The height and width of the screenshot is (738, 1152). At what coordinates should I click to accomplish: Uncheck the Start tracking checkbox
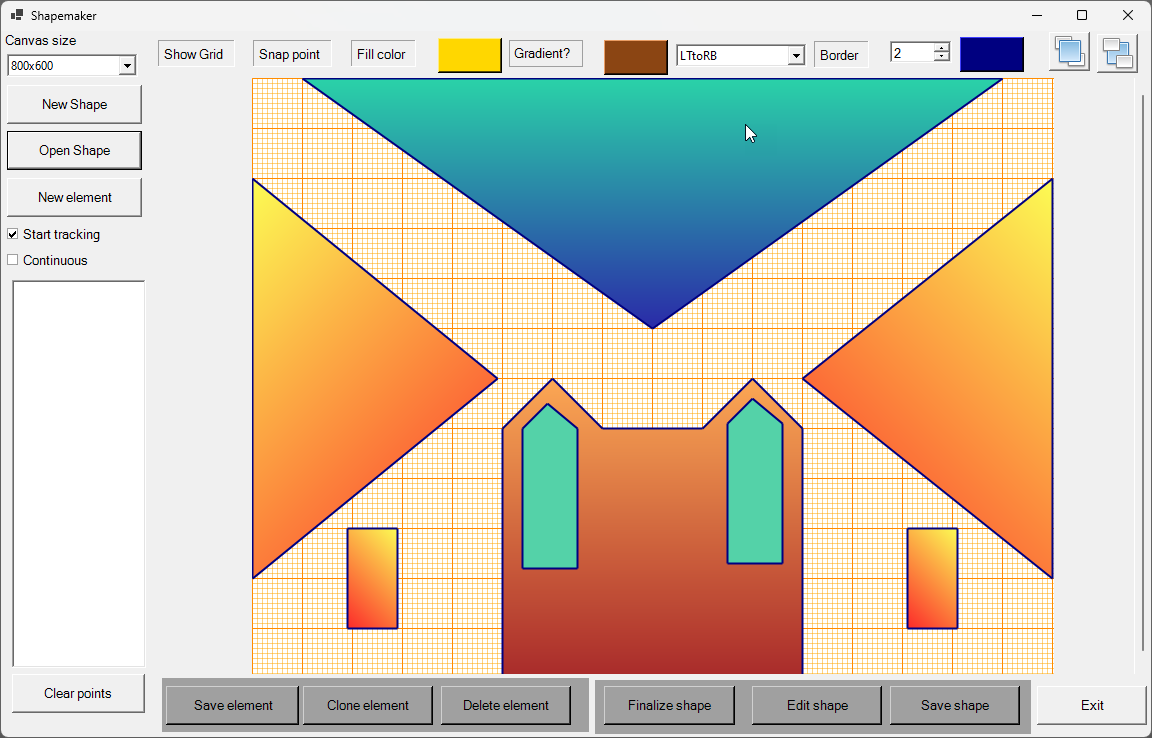pyautogui.click(x=12, y=234)
